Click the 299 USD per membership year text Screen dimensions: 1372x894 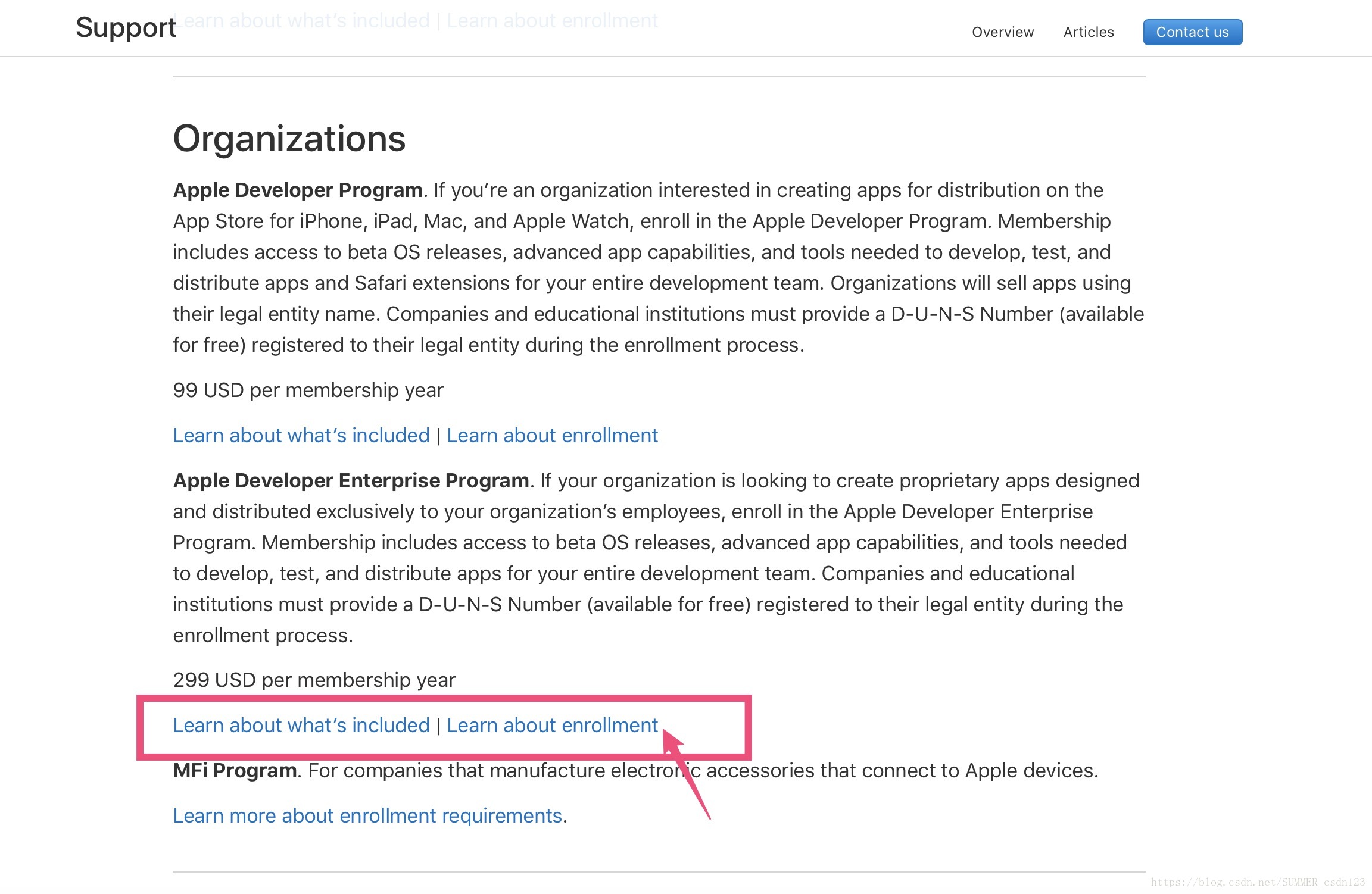[314, 680]
